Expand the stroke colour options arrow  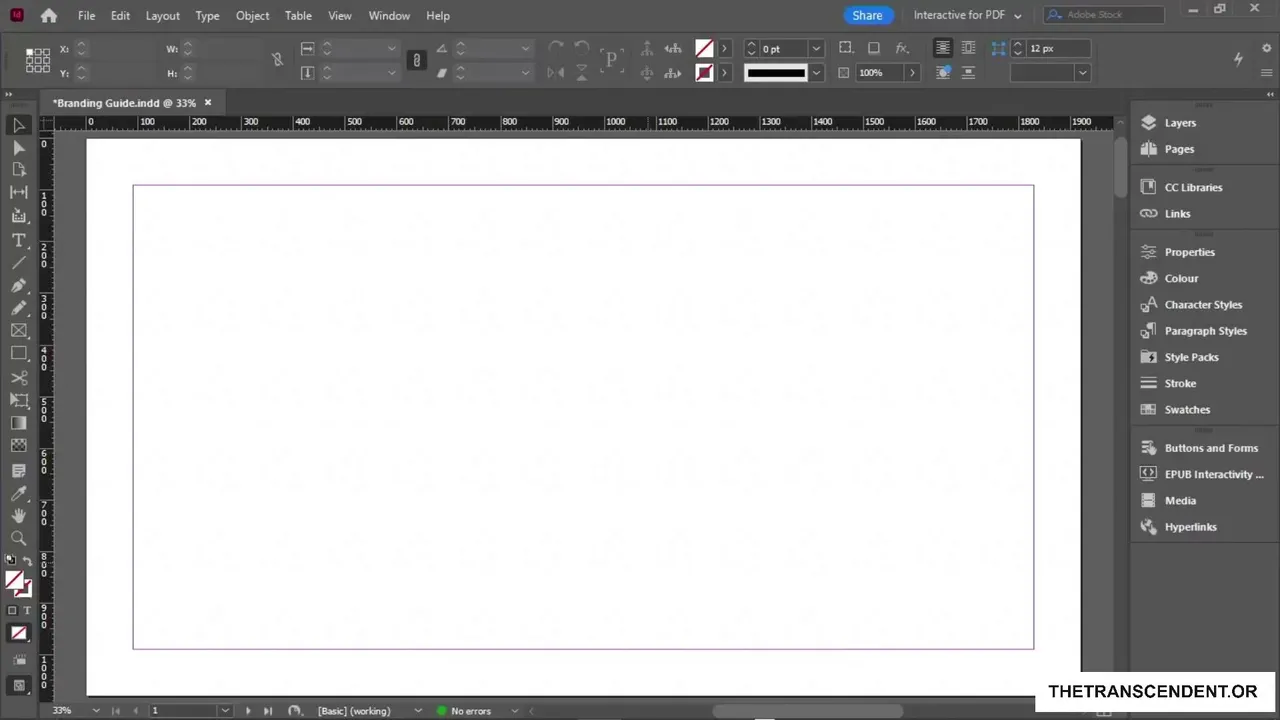pos(724,72)
